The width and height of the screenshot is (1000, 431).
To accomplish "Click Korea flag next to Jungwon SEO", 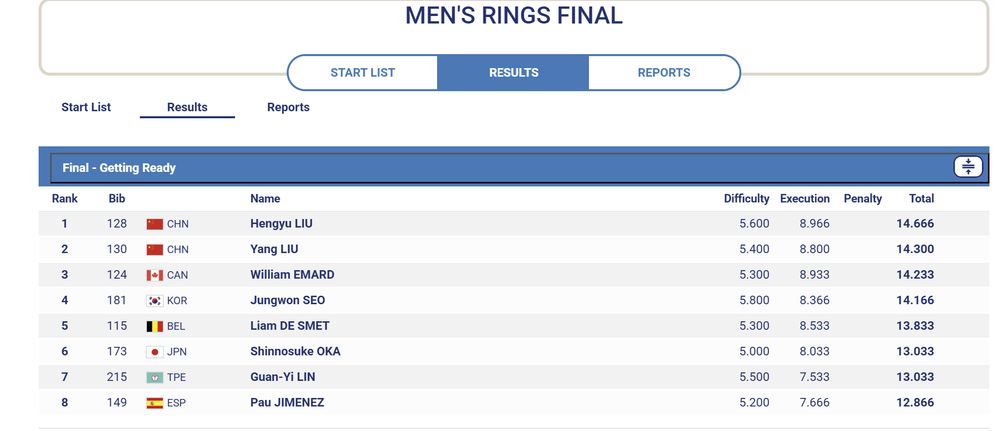I will click(155, 301).
